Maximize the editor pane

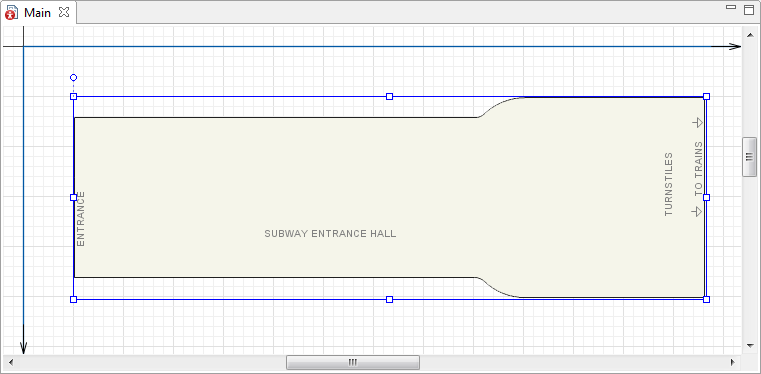749,9
